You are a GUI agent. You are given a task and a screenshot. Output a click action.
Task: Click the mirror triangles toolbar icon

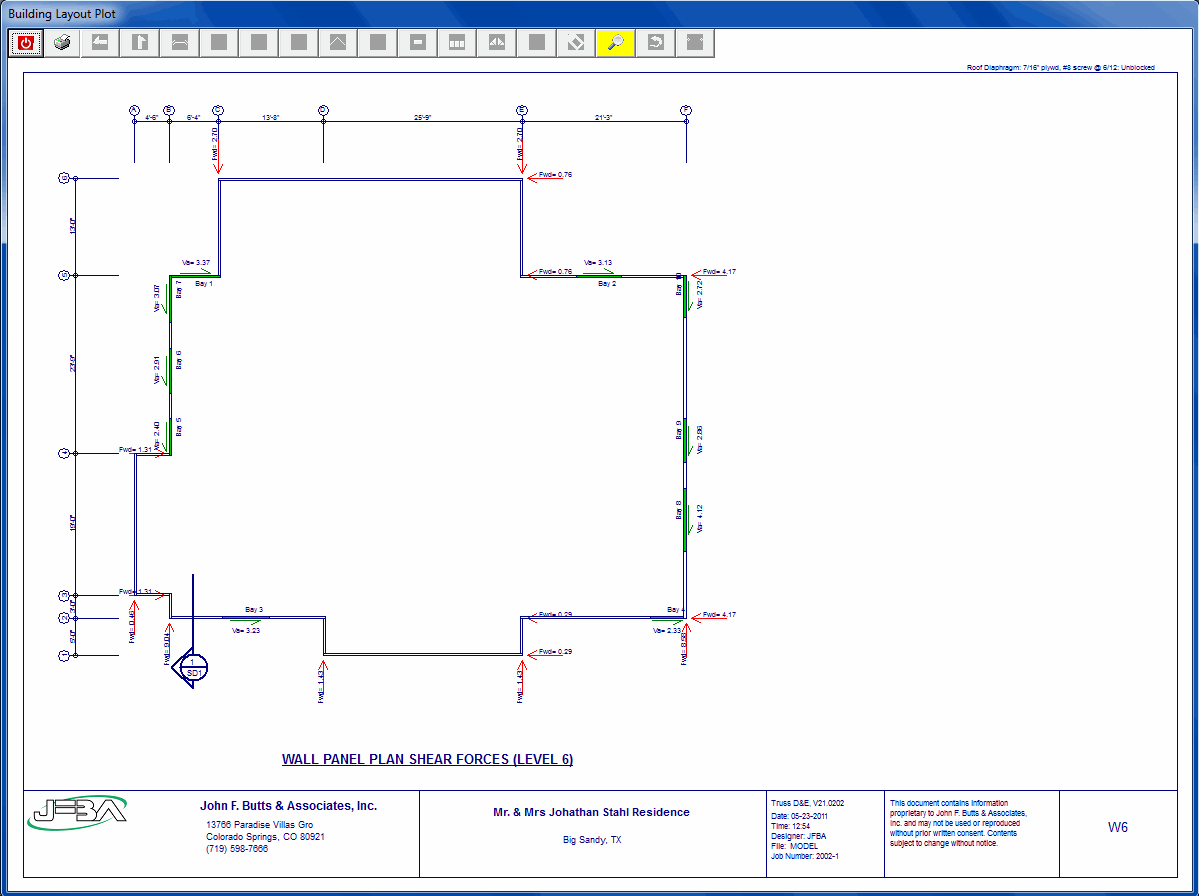coord(497,43)
